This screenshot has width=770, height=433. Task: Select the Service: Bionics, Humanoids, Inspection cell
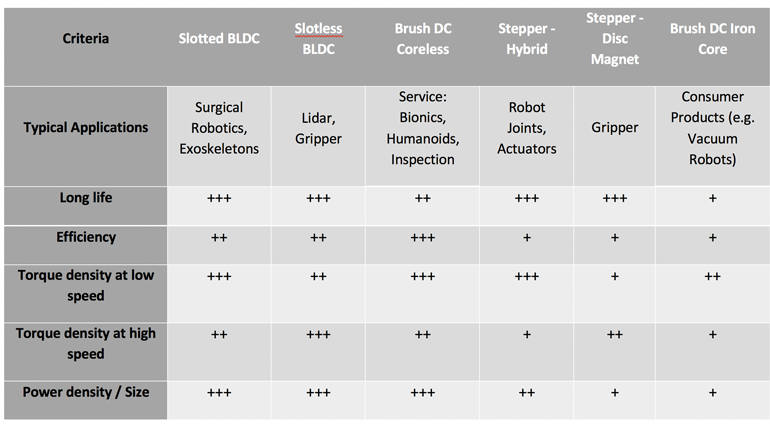click(422, 128)
